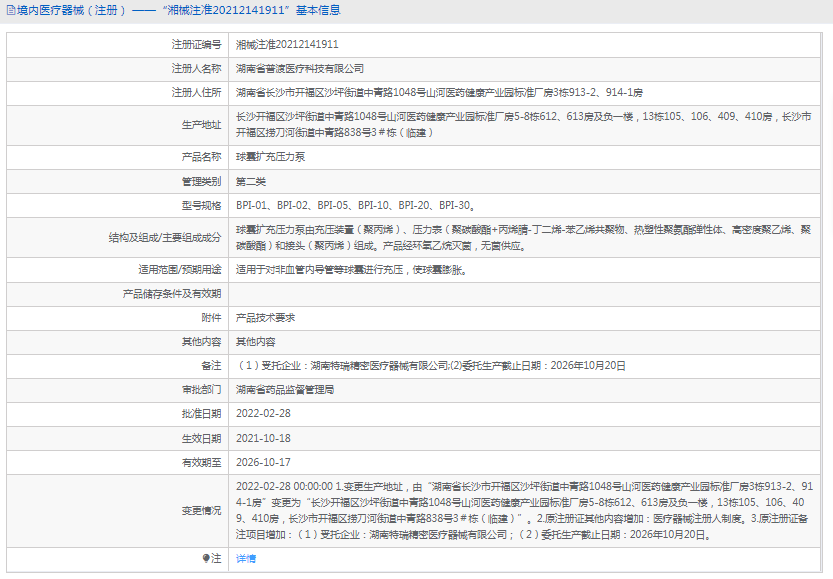The height and width of the screenshot is (579, 833).
Task: Click the bullet icon beside 注 label
Action: click(x=206, y=558)
